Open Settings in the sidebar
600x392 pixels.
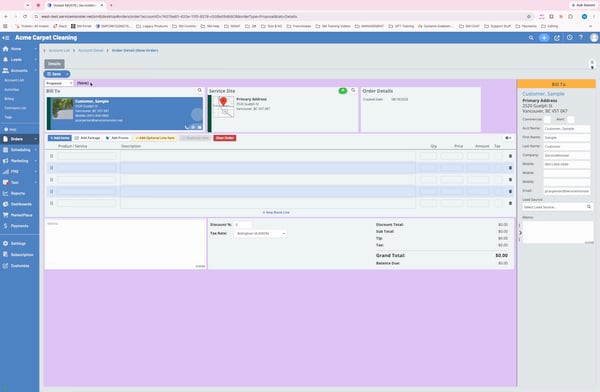point(18,243)
